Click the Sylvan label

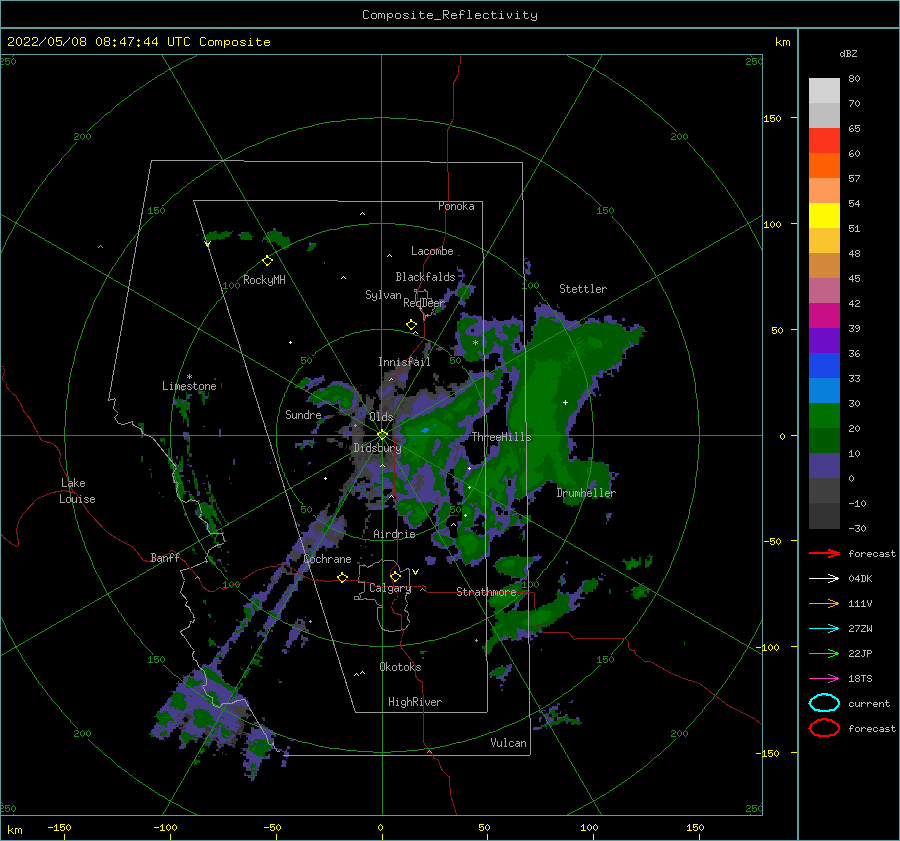[x=383, y=295]
